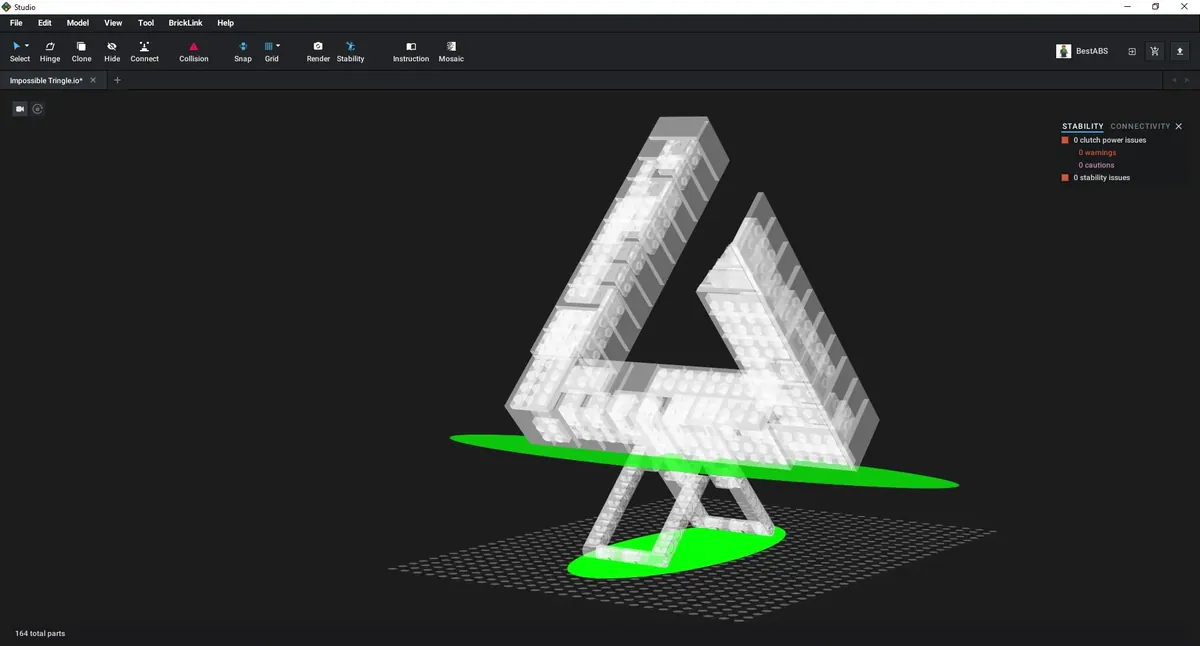The image size is (1200, 646).
Task: Click the Clone tool icon
Action: pyautogui.click(x=81, y=51)
